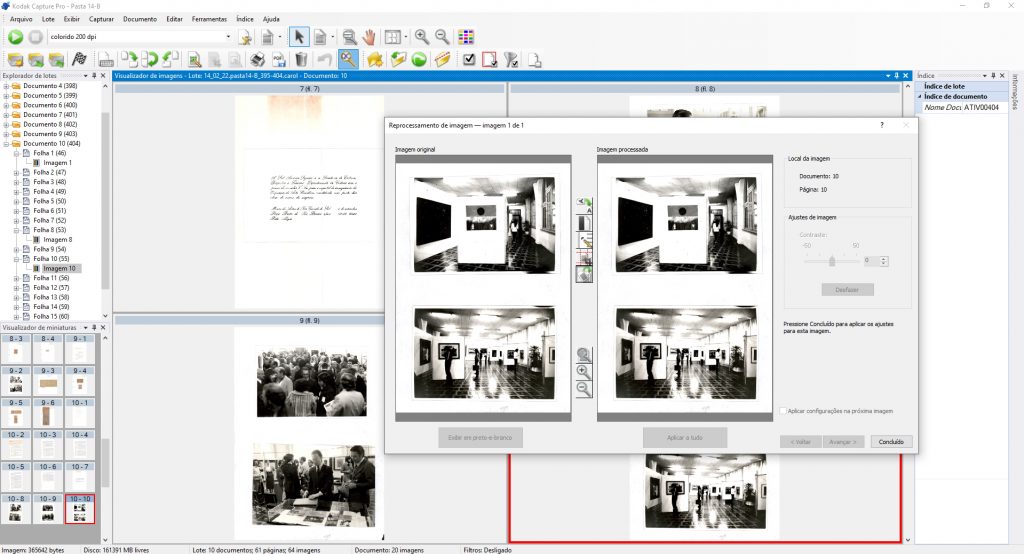Click the Nome Doc field value ATIV00404

981,107
